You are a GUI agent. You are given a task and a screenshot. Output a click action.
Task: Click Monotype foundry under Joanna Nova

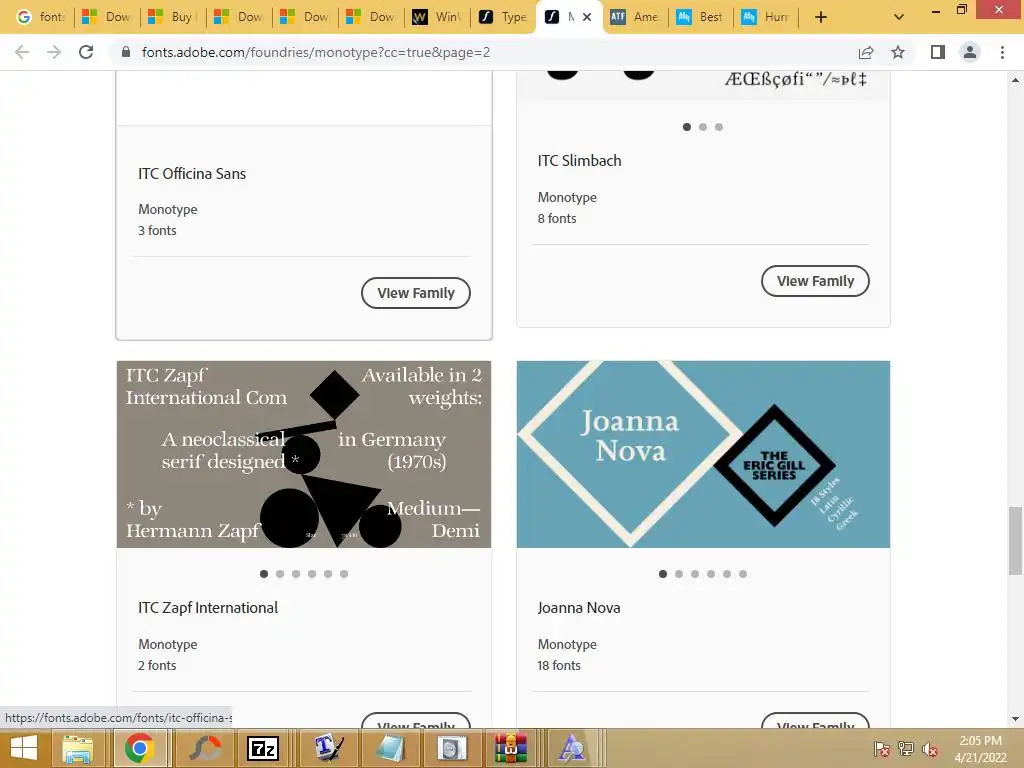[567, 645]
